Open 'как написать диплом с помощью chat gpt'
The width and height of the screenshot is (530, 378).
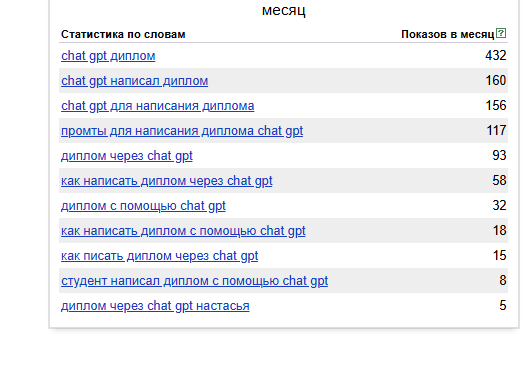(x=183, y=231)
